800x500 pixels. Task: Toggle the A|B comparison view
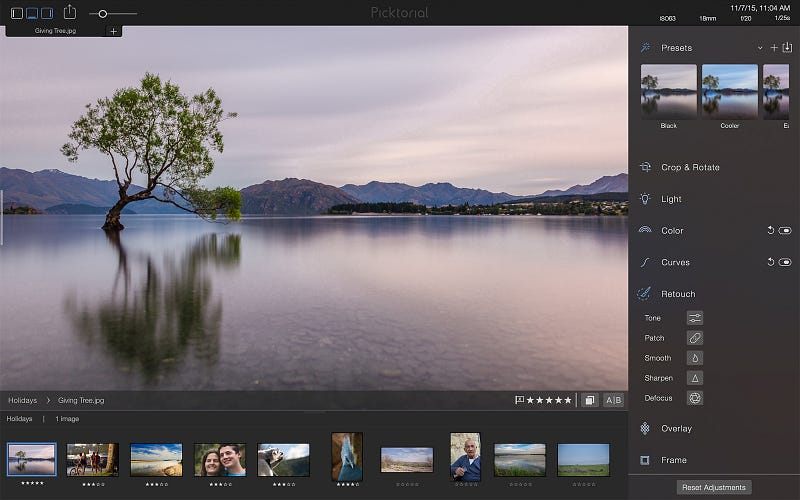[x=613, y=400]
